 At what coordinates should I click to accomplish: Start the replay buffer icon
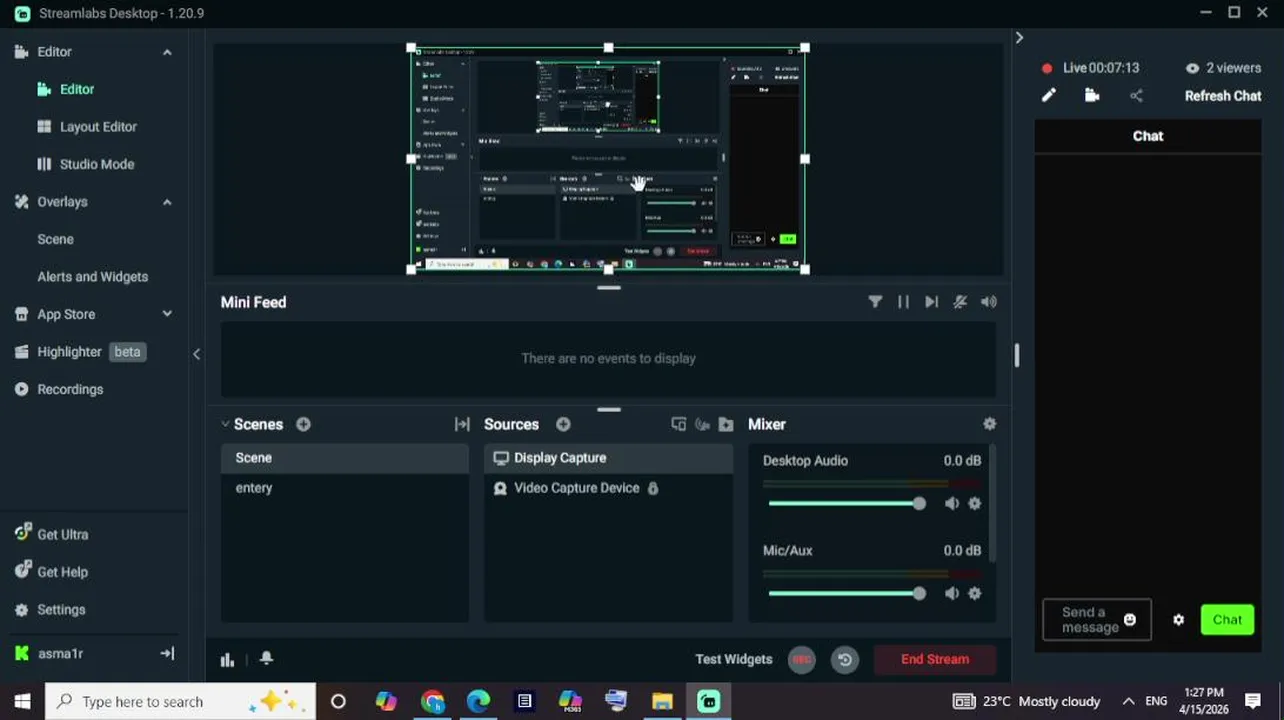click(x=845, y=659)
